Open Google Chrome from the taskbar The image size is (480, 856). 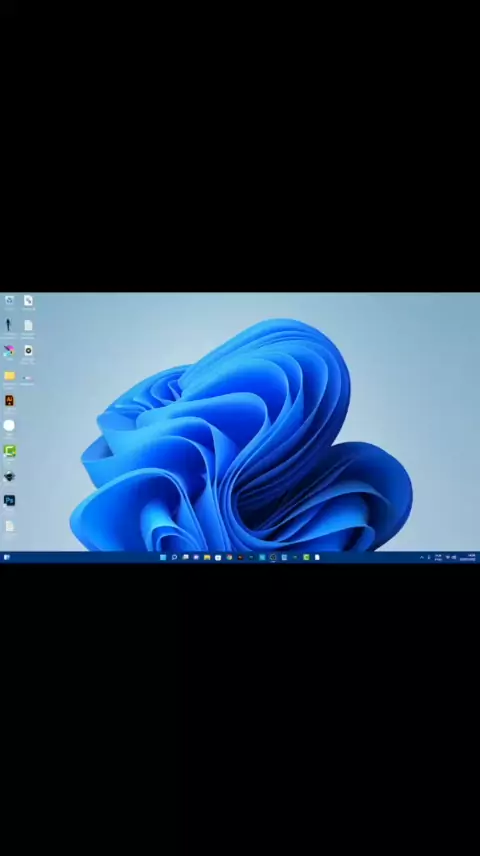(229, 557)
